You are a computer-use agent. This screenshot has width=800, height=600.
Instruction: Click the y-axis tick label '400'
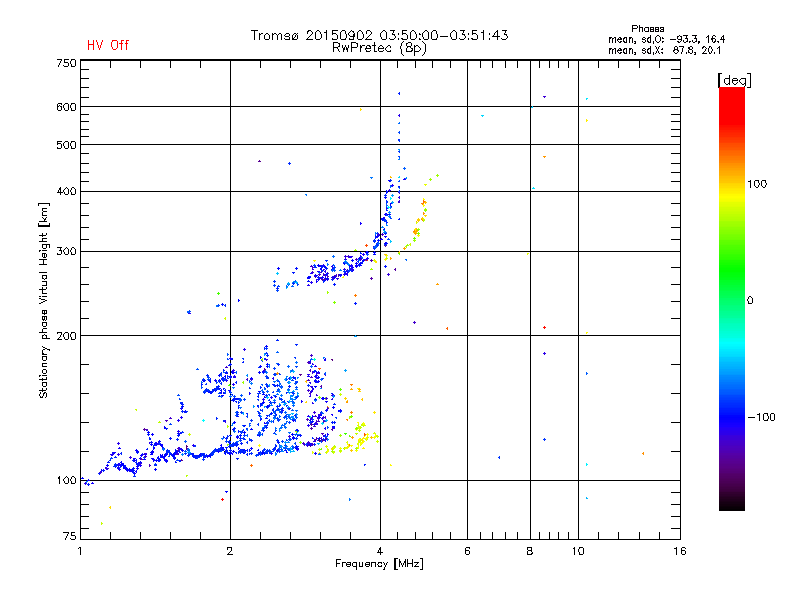[x=67, y=192]
